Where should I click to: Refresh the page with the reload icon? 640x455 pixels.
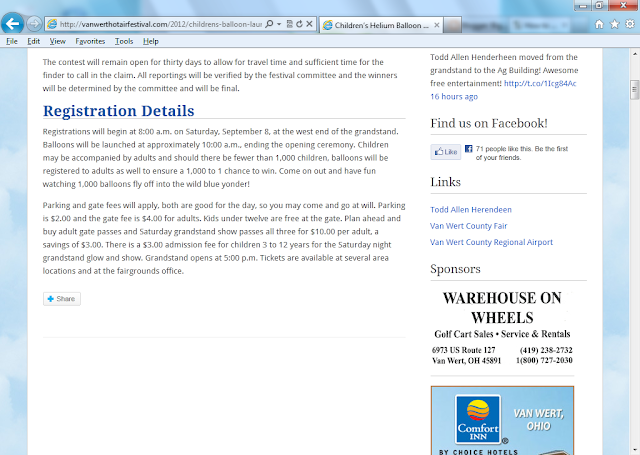pos(299,24)
